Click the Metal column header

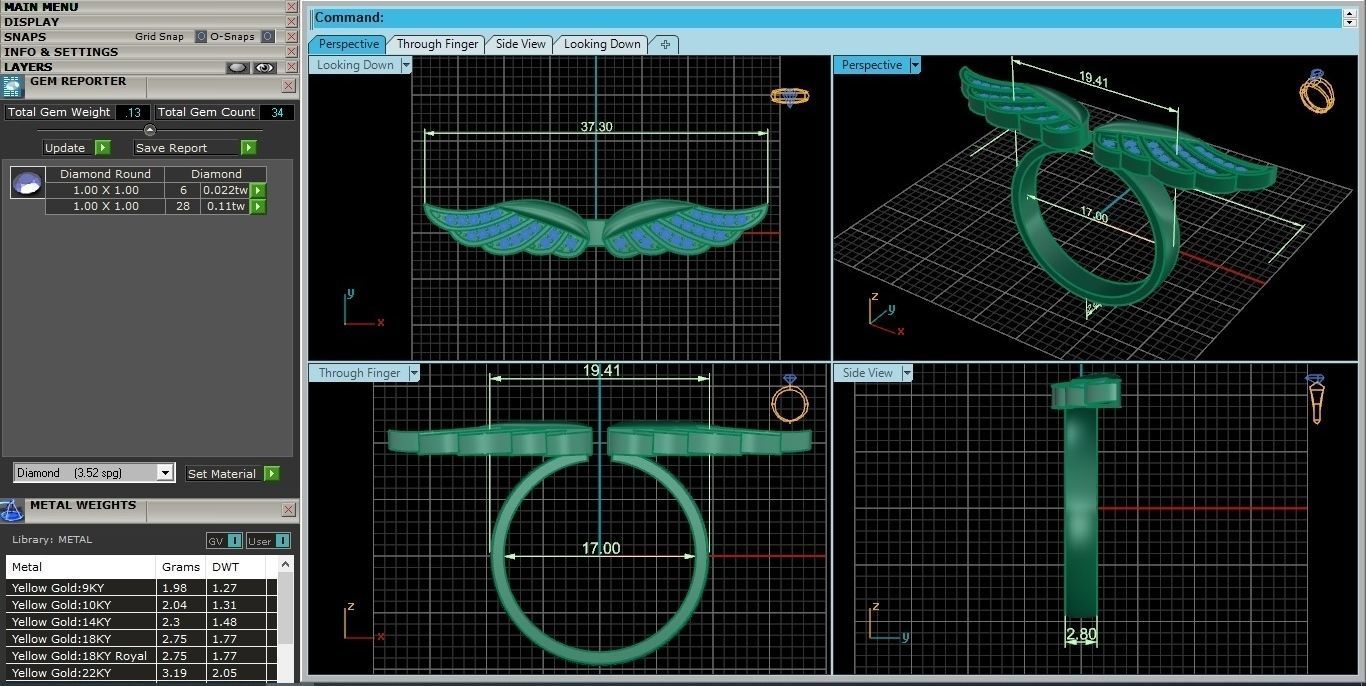81,567
